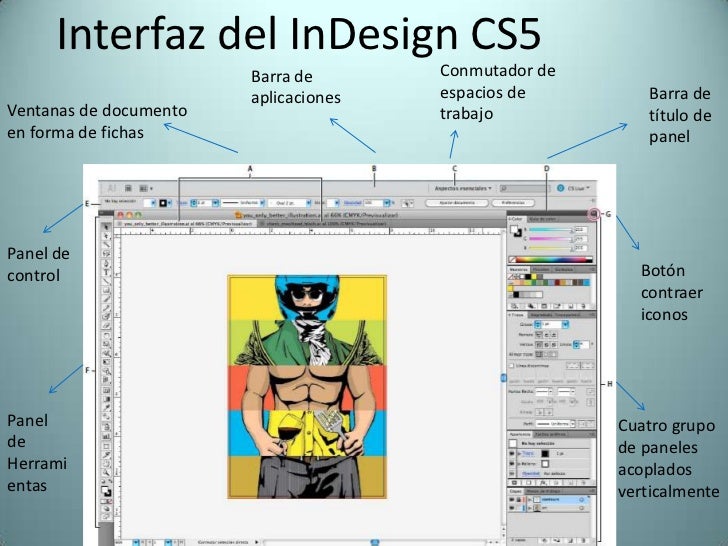Open arrange documents dropdown in application bar
The image size is (728, 546).
point(146,188)
